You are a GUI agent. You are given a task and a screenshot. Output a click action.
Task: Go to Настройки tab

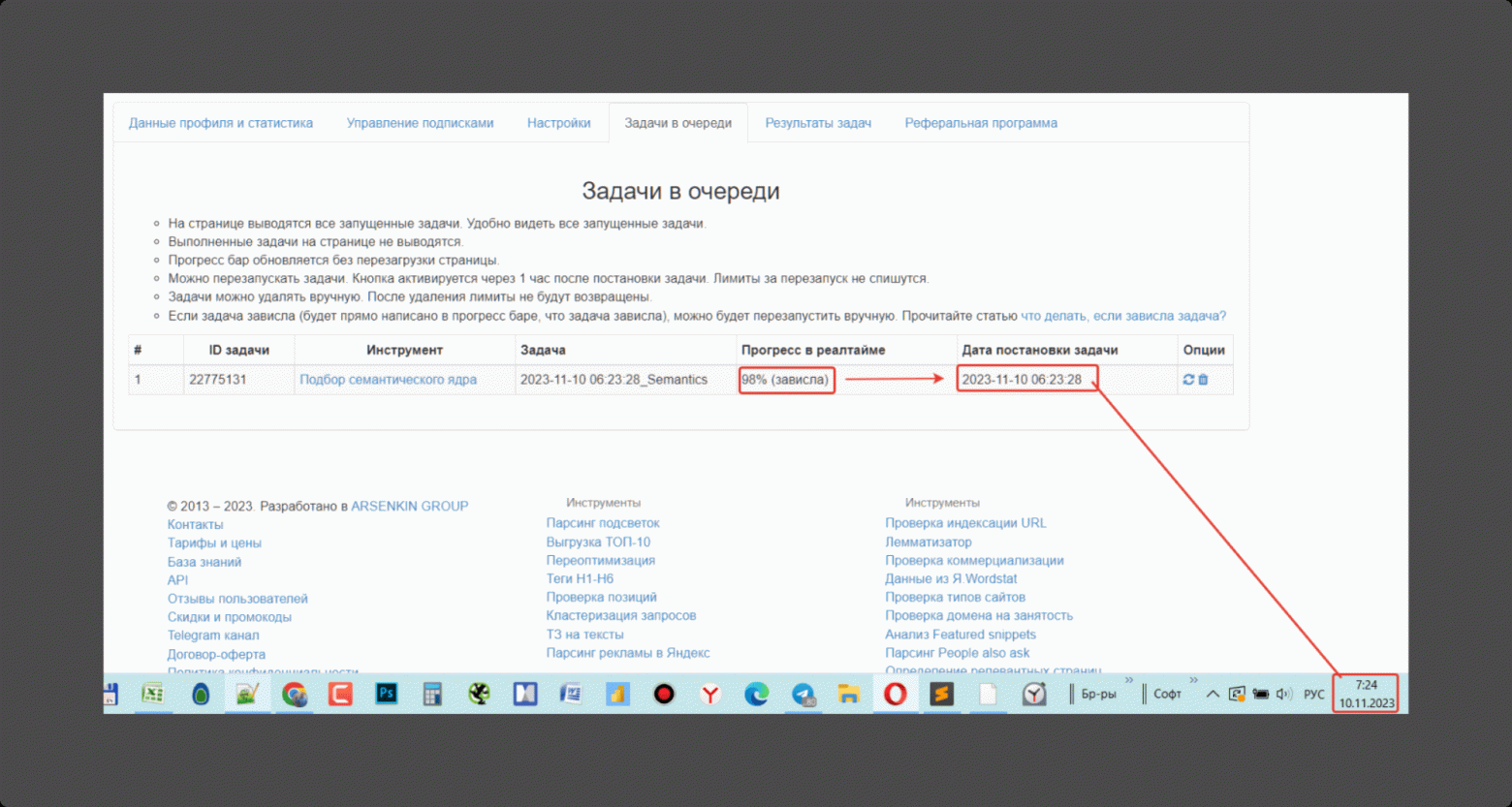(x=558, y=123)
